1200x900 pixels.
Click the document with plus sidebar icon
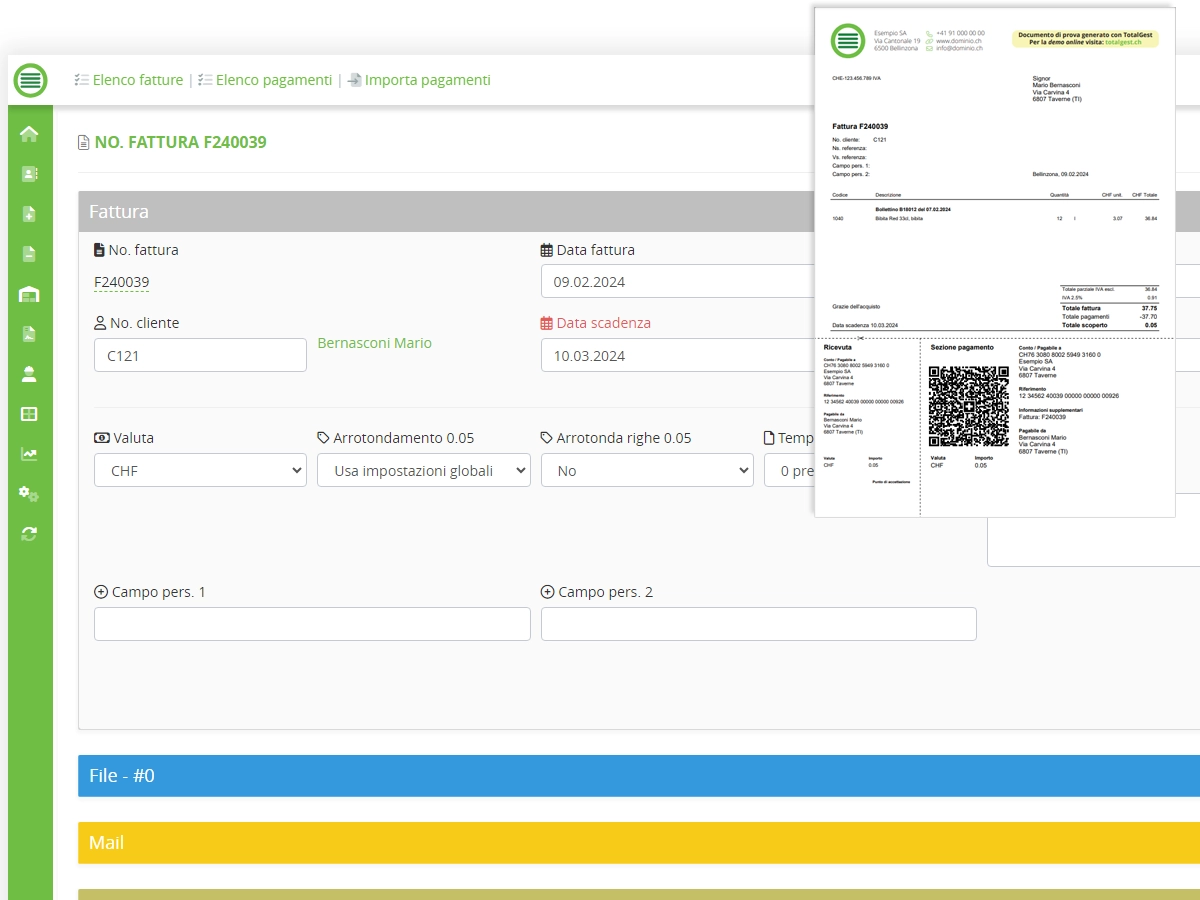click(29, 214)
